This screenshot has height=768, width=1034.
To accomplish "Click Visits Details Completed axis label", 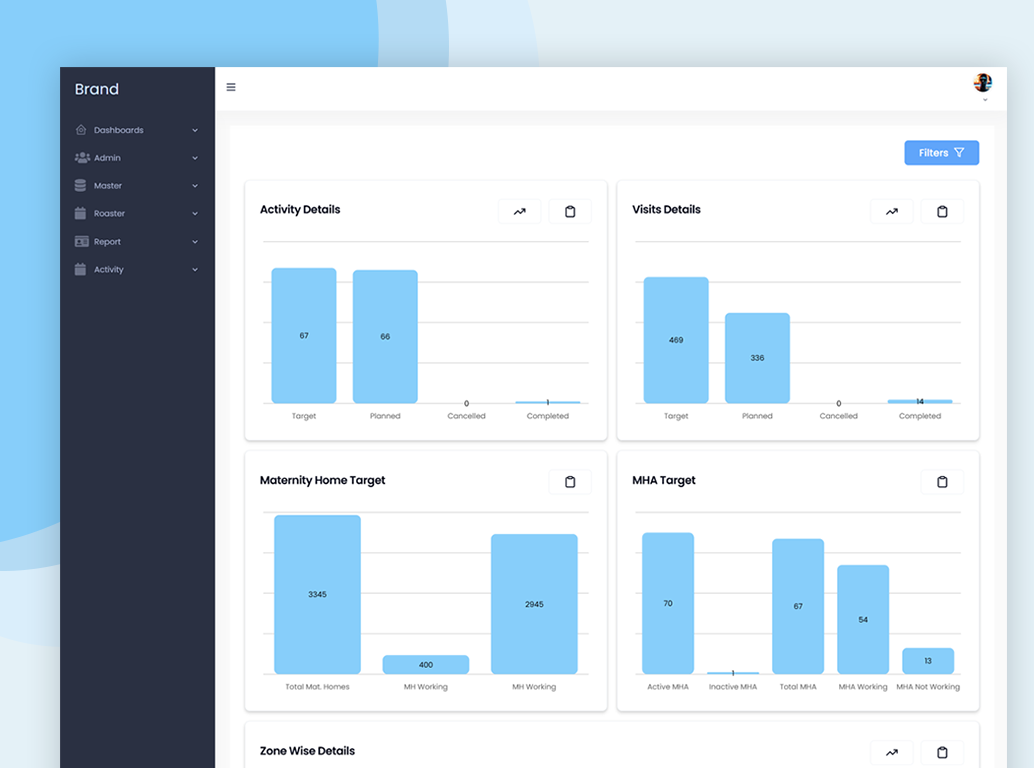I will click(x=919, y=416).
